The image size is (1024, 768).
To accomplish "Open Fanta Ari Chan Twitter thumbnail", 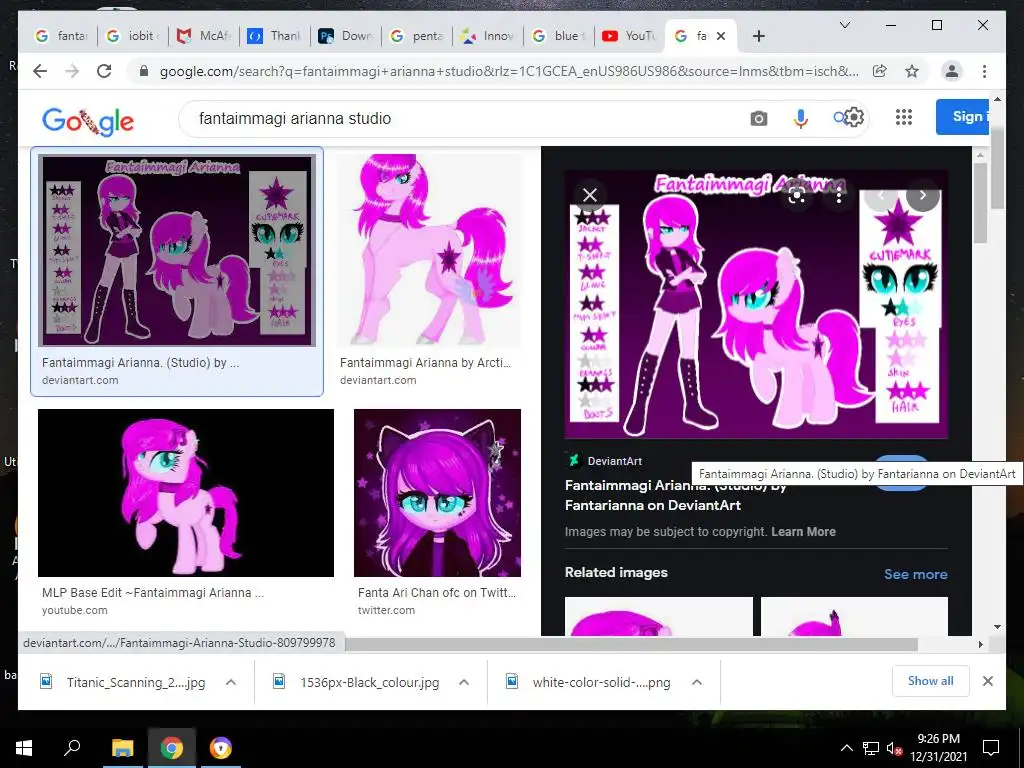I will [438, 493].
